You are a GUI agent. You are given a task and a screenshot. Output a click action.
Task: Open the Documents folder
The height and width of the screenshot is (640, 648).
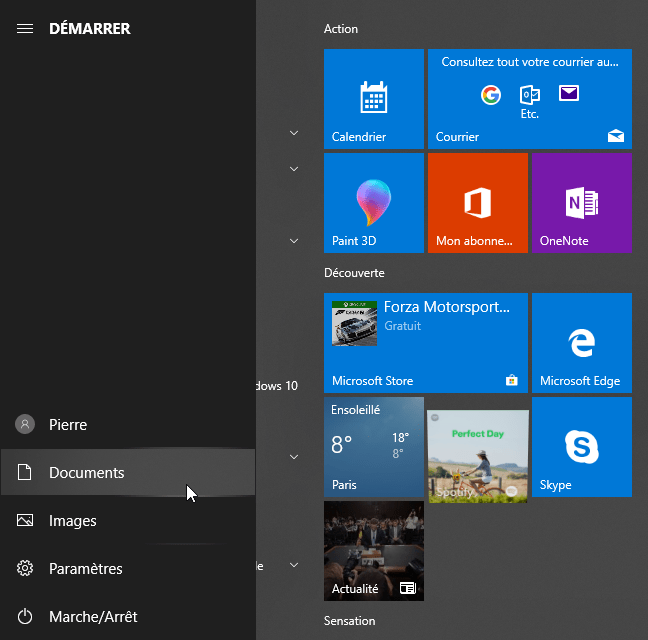click(x=128, y=472)
